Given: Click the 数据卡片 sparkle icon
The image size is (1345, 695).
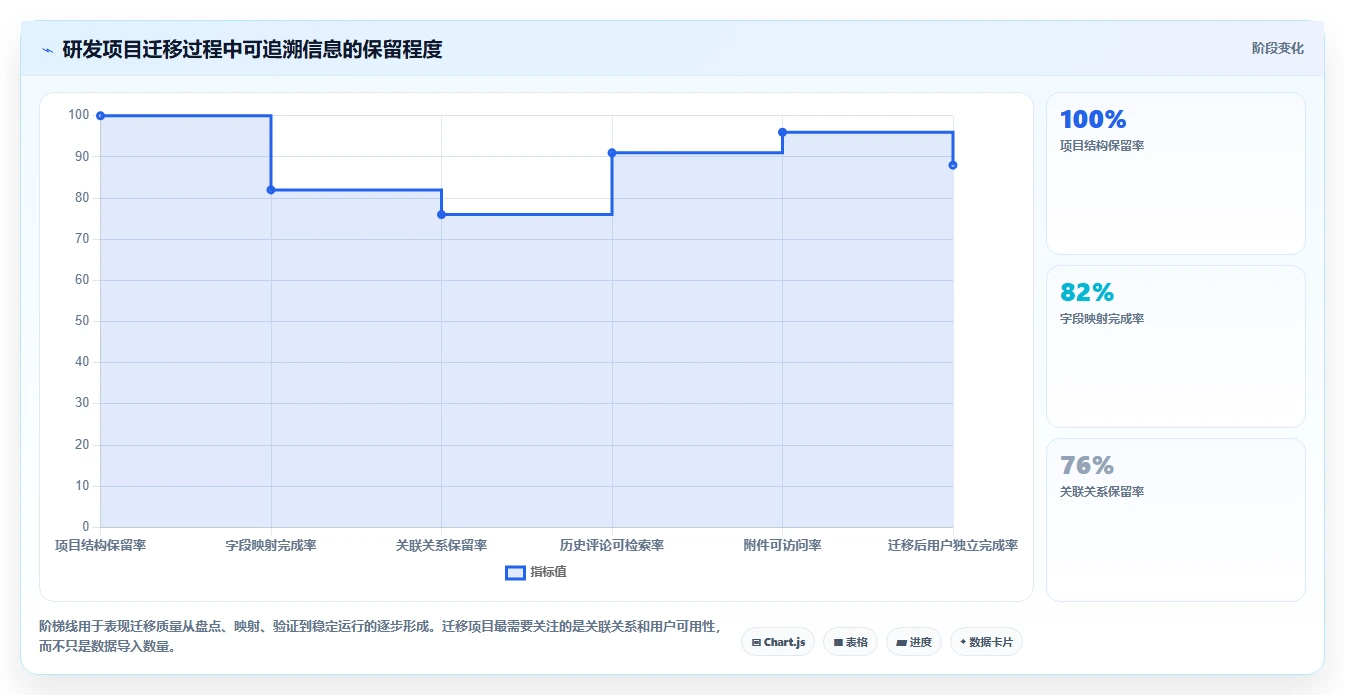Looking at the screenshot, I should pos(963,642).
